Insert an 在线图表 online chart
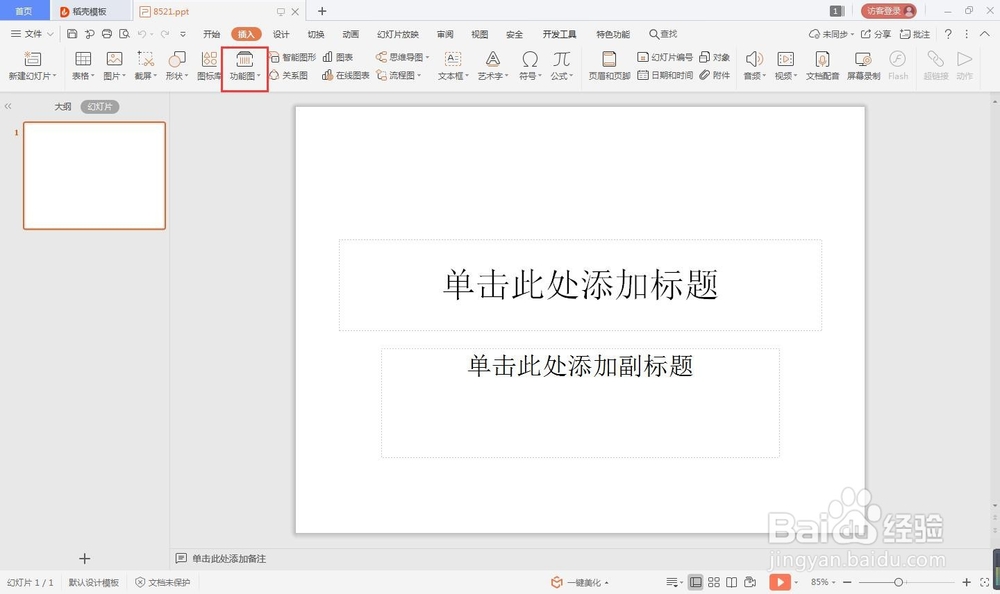 pos(346,75)
